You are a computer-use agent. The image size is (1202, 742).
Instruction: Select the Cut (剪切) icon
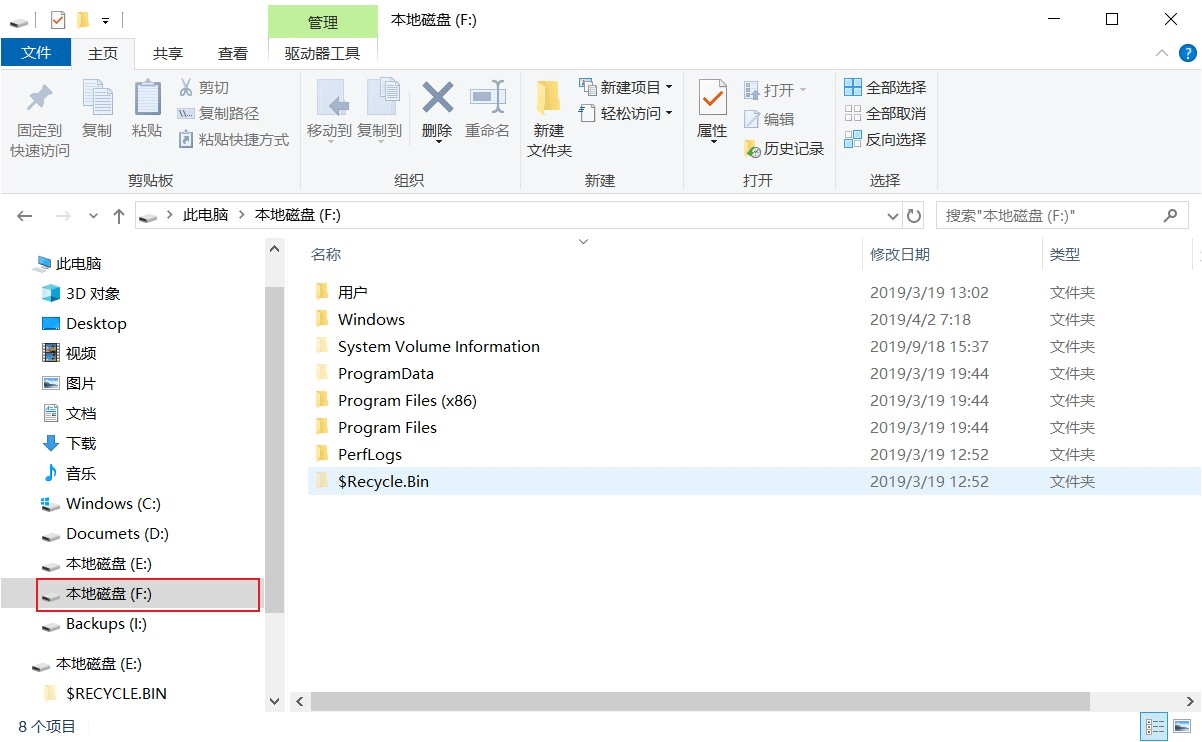point(204,88)
